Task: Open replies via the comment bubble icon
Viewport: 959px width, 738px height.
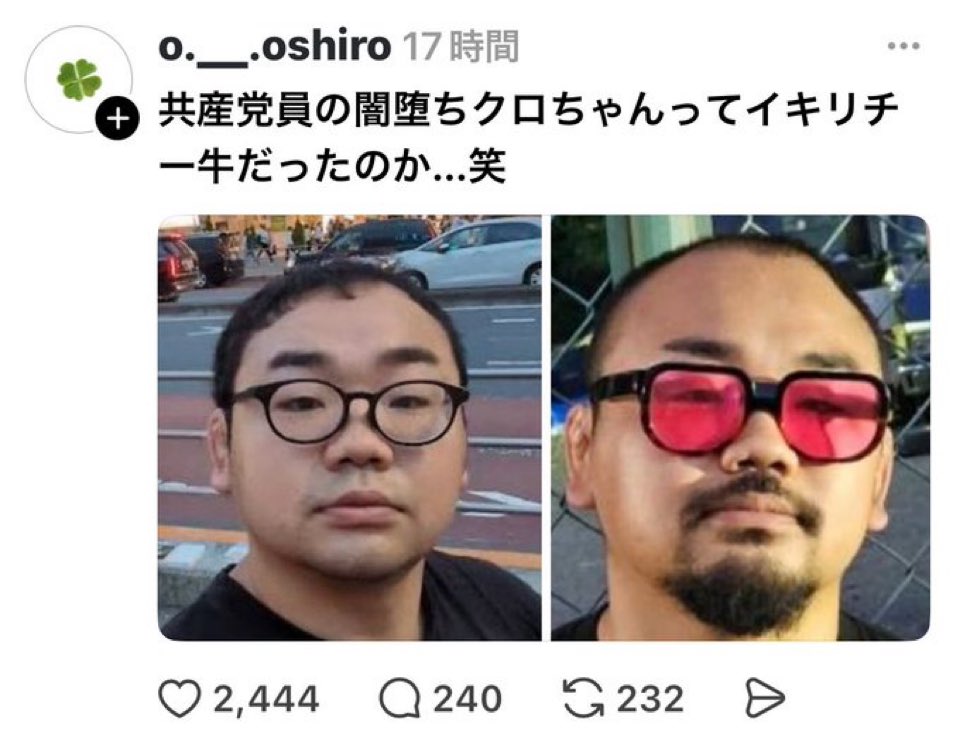Action: [x=400, y=698]
